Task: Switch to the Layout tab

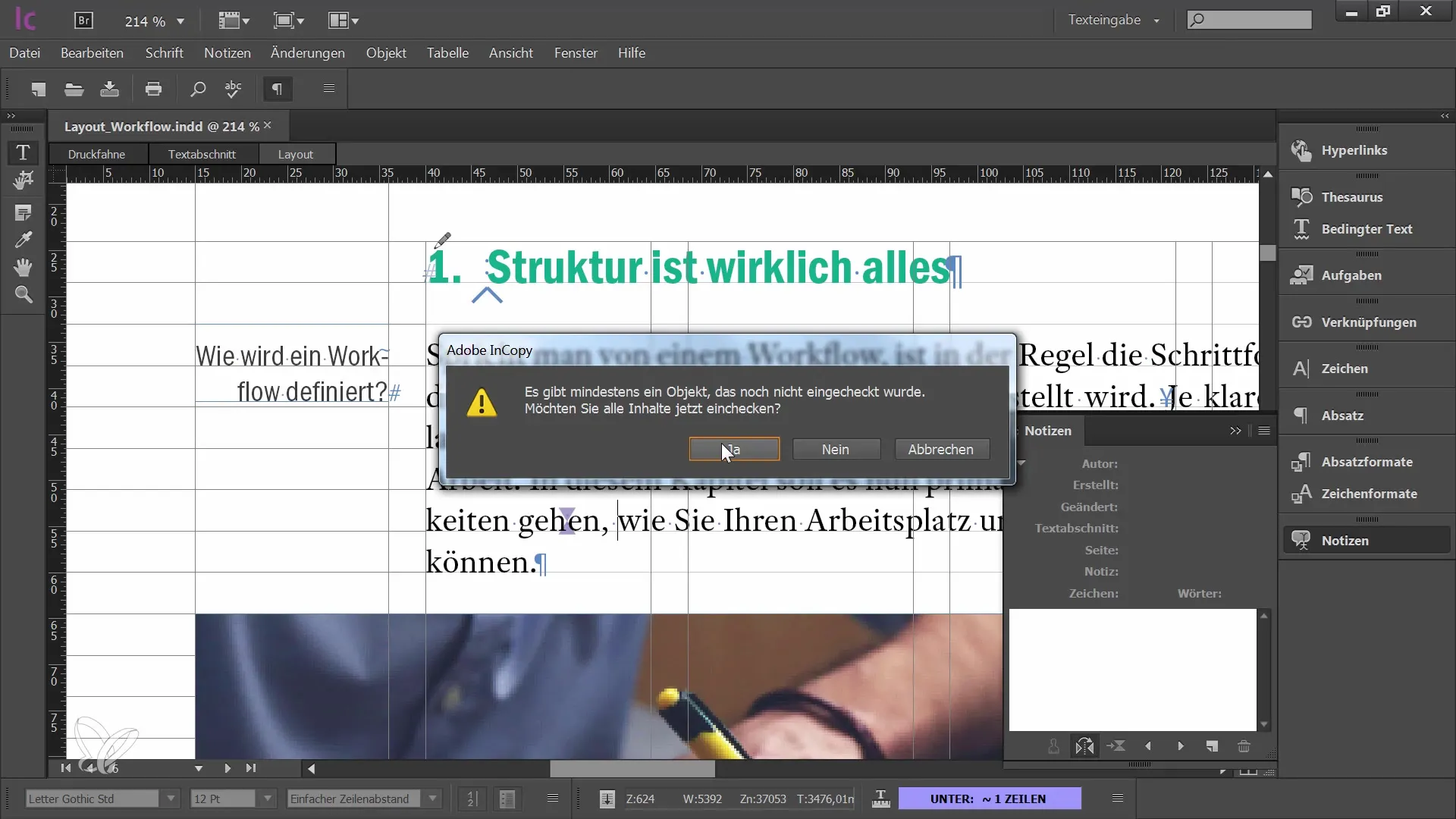Action: (x=295, y=153)
